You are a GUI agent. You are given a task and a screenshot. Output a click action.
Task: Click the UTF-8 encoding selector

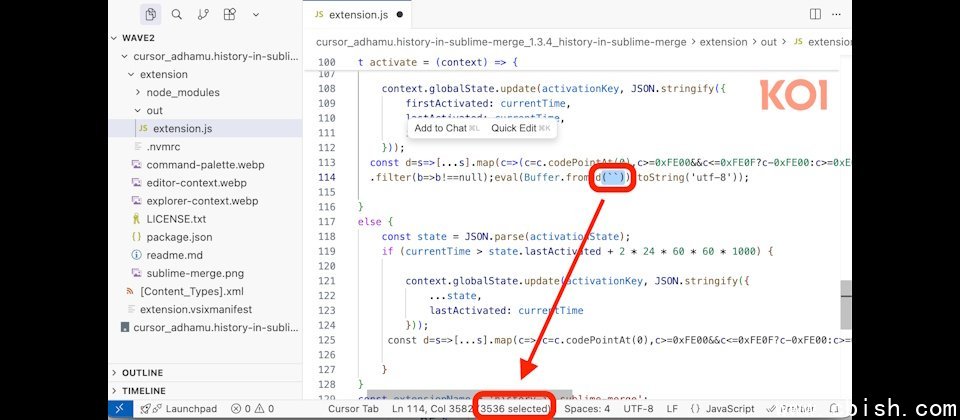[637, 408]
